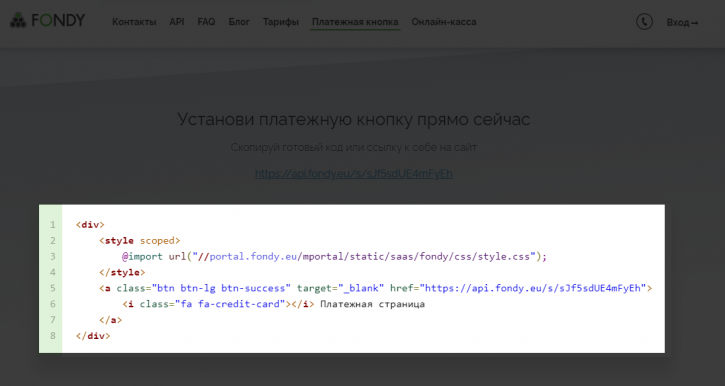Click subtitle Скопируй готовый код или ссылку
The height and width of the screenshot is (386, 725).
point(354,147)
